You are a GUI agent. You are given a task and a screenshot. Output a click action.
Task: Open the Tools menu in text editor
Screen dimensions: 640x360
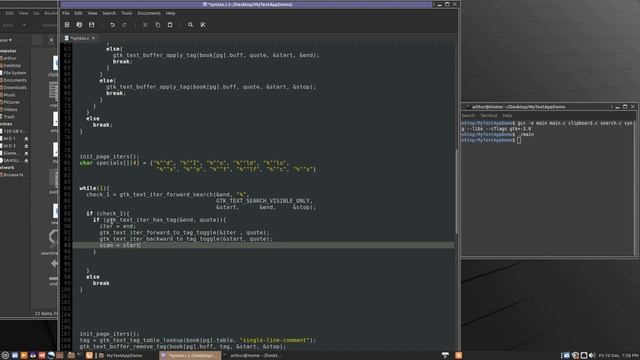pyautogui.click(x=127, y=13)
